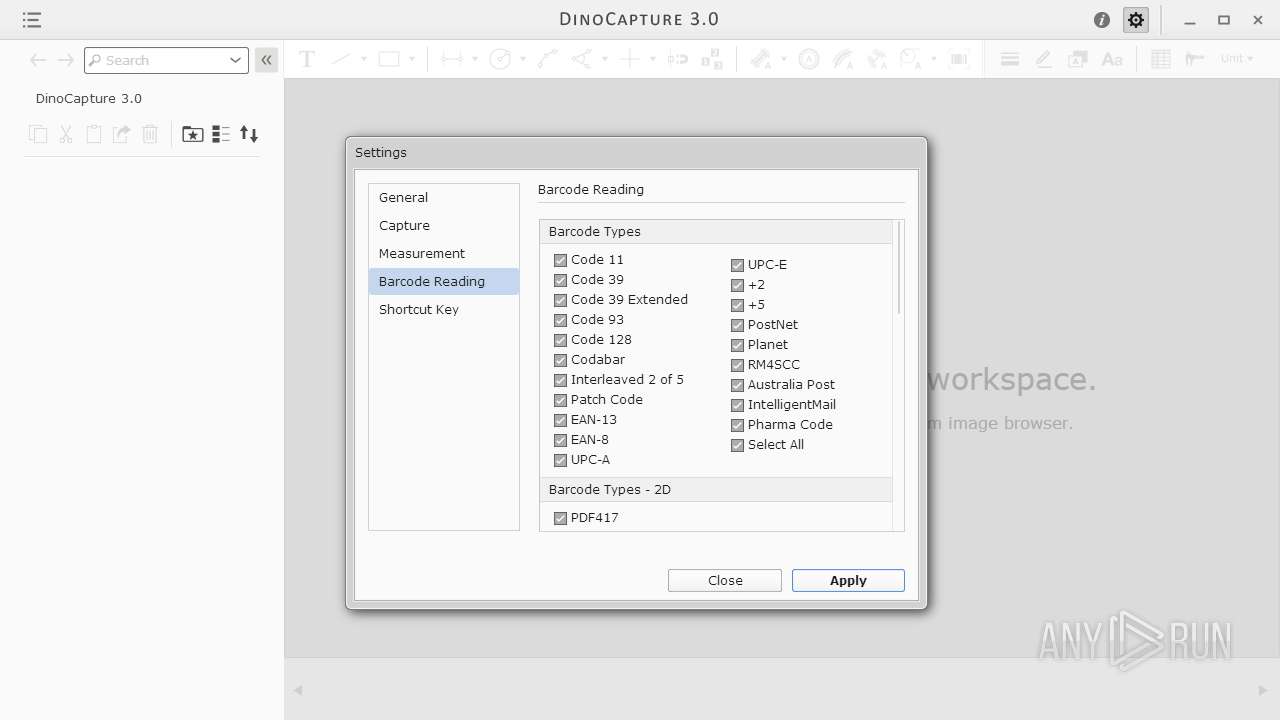Toggle Interleaved 2 of 5 checkbox
1280x720 pixels.
[560, 380]
